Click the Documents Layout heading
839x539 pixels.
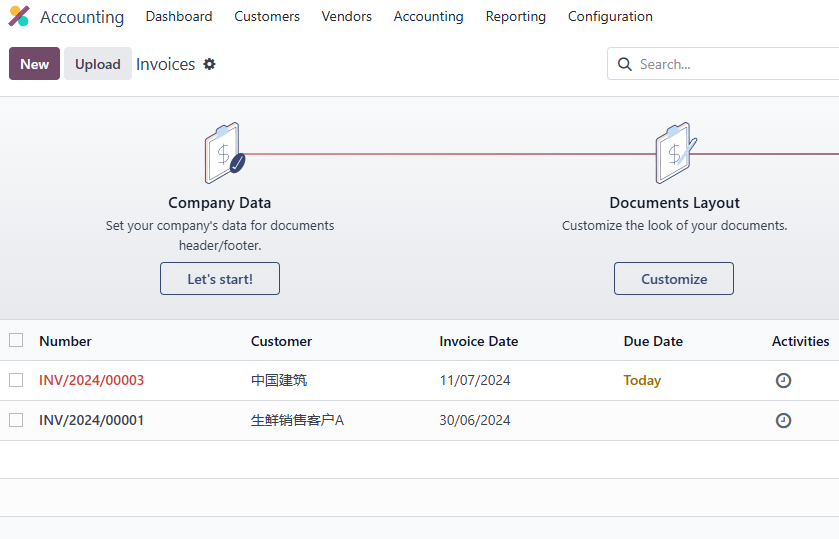(x=674, y=203)
